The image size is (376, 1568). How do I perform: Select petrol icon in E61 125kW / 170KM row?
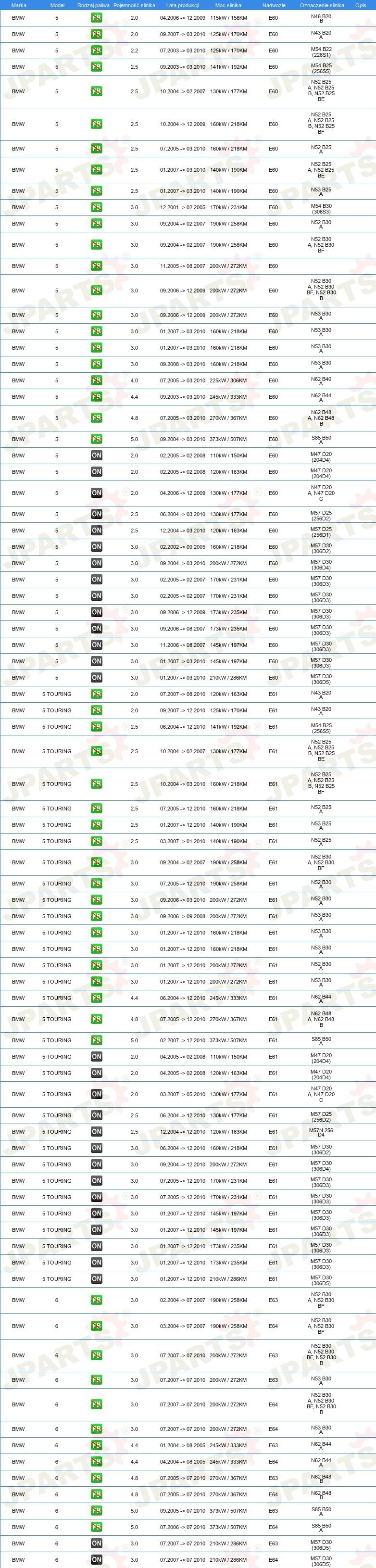[96, 710]
